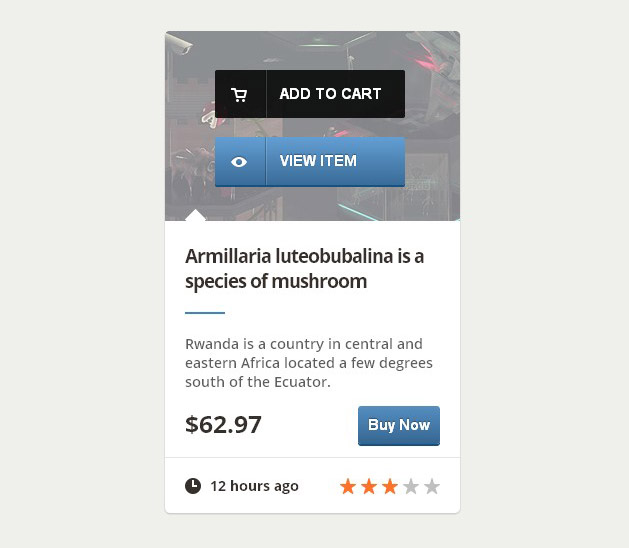
Task: Click the security camera in the product image
Action: tap(181, 44)
